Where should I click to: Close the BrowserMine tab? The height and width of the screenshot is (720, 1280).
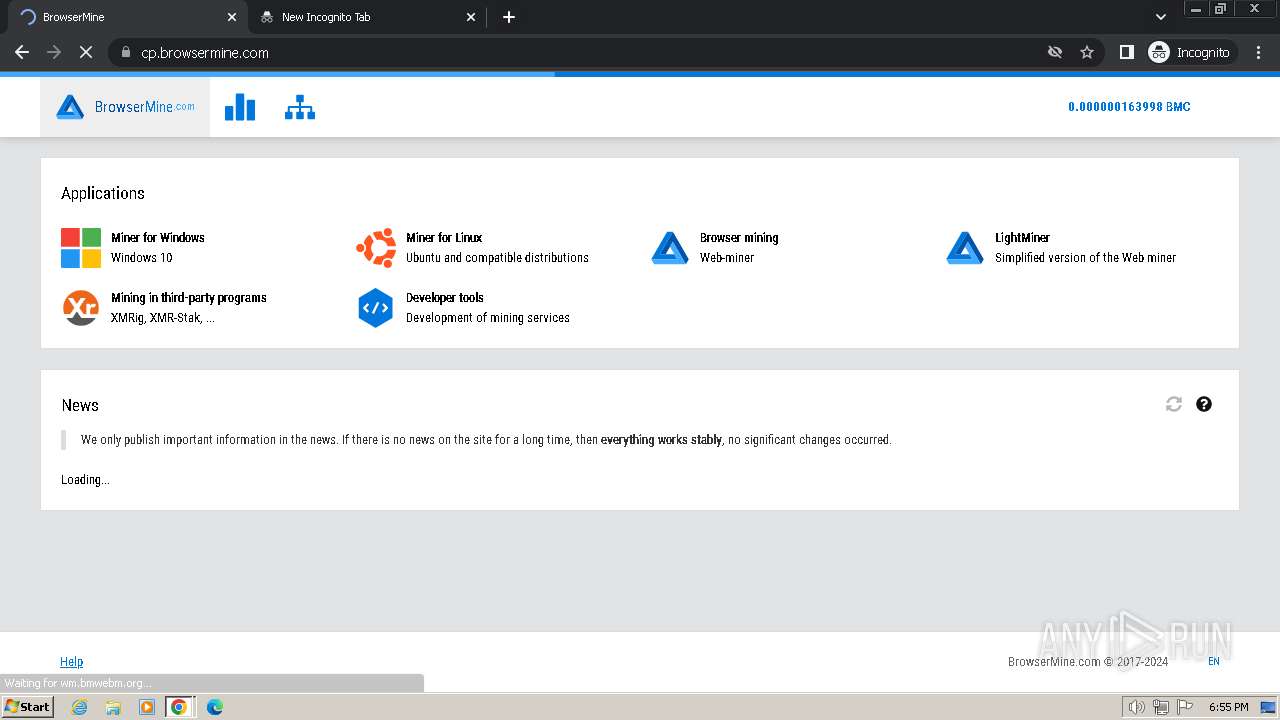pyautogui.click(x=232, y=17)
